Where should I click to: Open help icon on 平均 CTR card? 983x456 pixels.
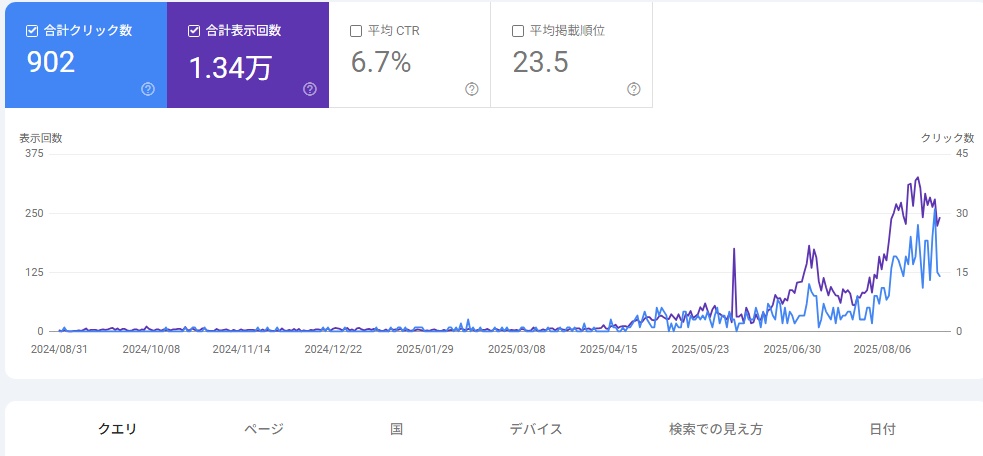click(471, 89)
